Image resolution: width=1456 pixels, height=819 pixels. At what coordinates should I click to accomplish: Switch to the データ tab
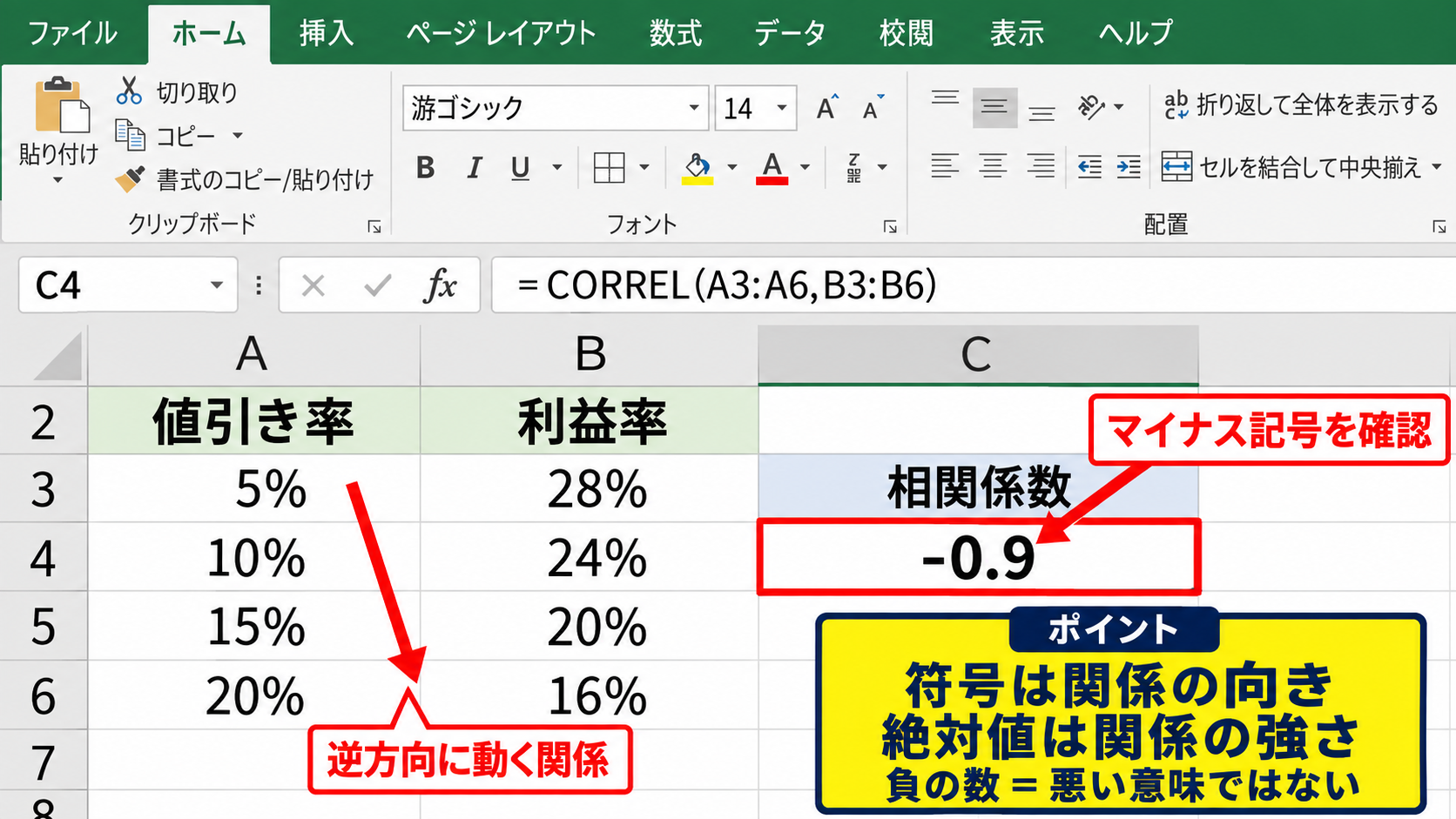[790, 33]
